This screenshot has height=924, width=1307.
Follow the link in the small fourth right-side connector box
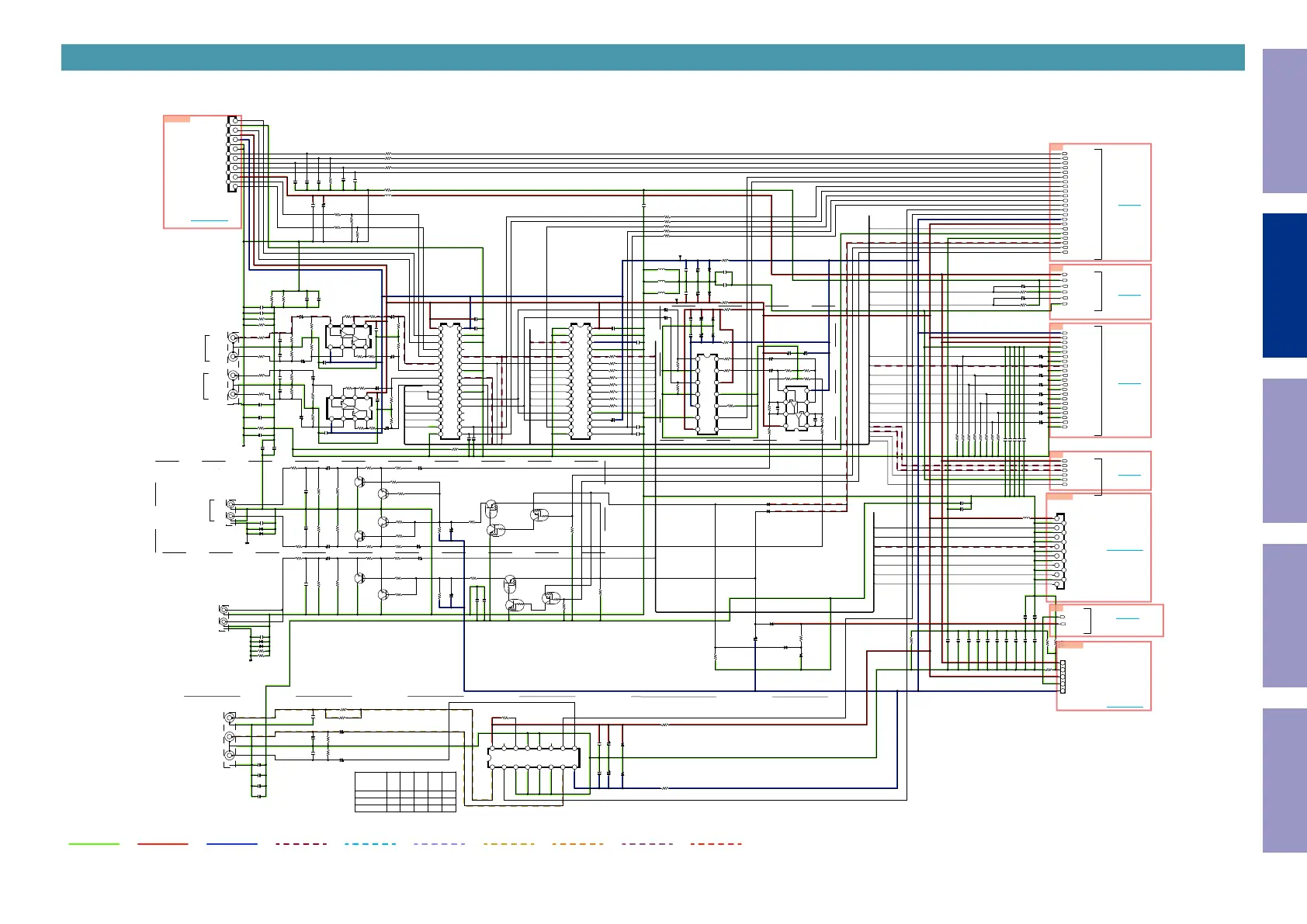click(x=1129, y=475)
